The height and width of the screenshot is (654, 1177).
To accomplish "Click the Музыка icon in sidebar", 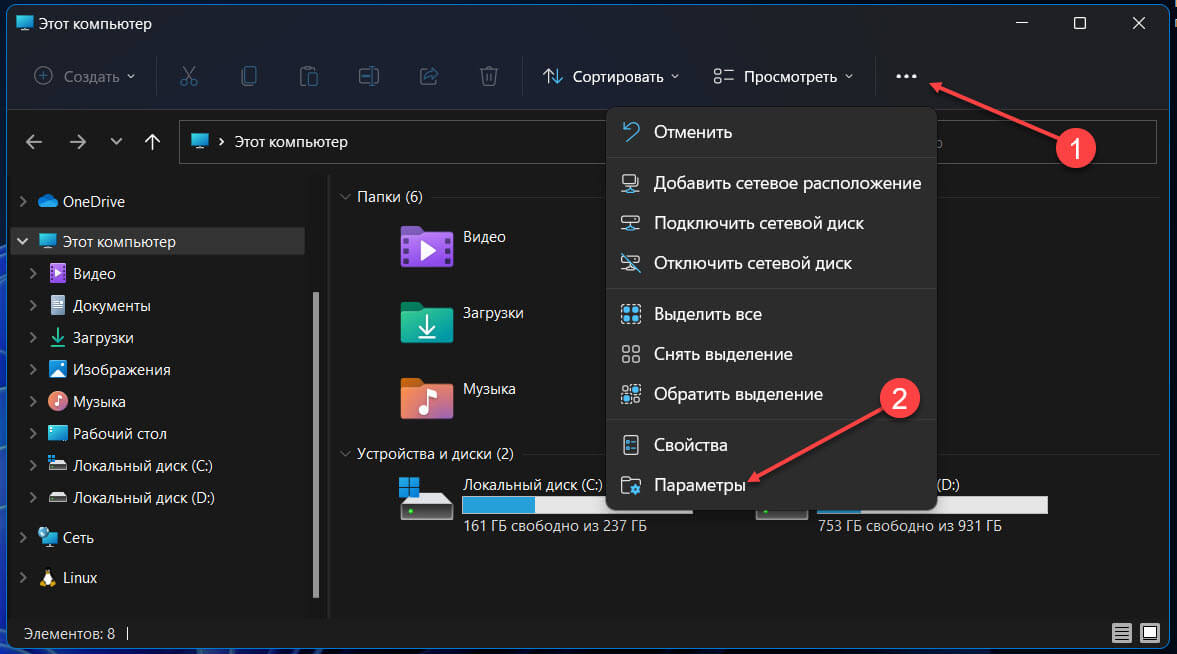I will coord(58,401).
